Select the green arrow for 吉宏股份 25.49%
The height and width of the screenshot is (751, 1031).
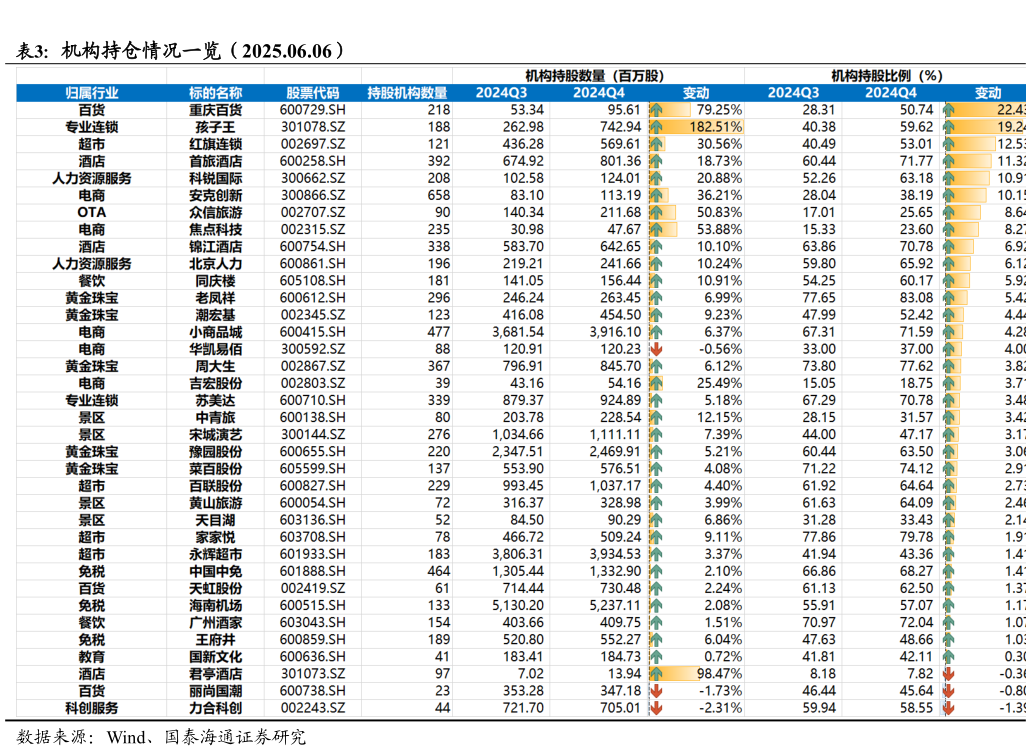click(x=656, y=382)
